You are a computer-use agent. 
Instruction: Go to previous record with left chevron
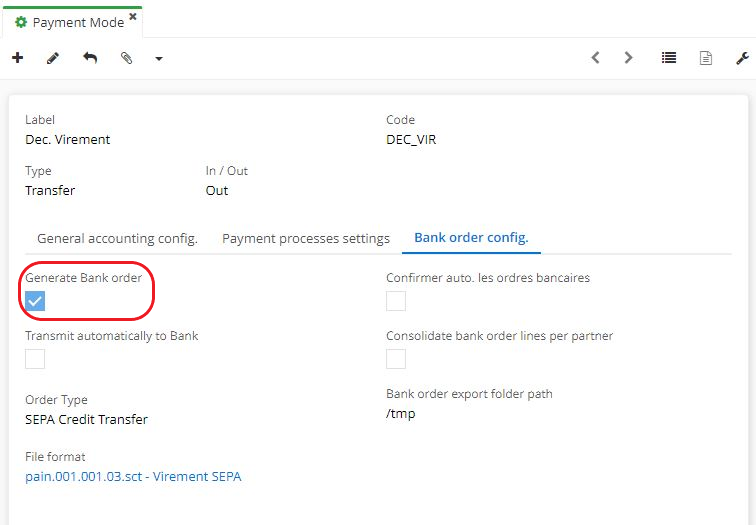pyautogui.click(x=596, y=58)
